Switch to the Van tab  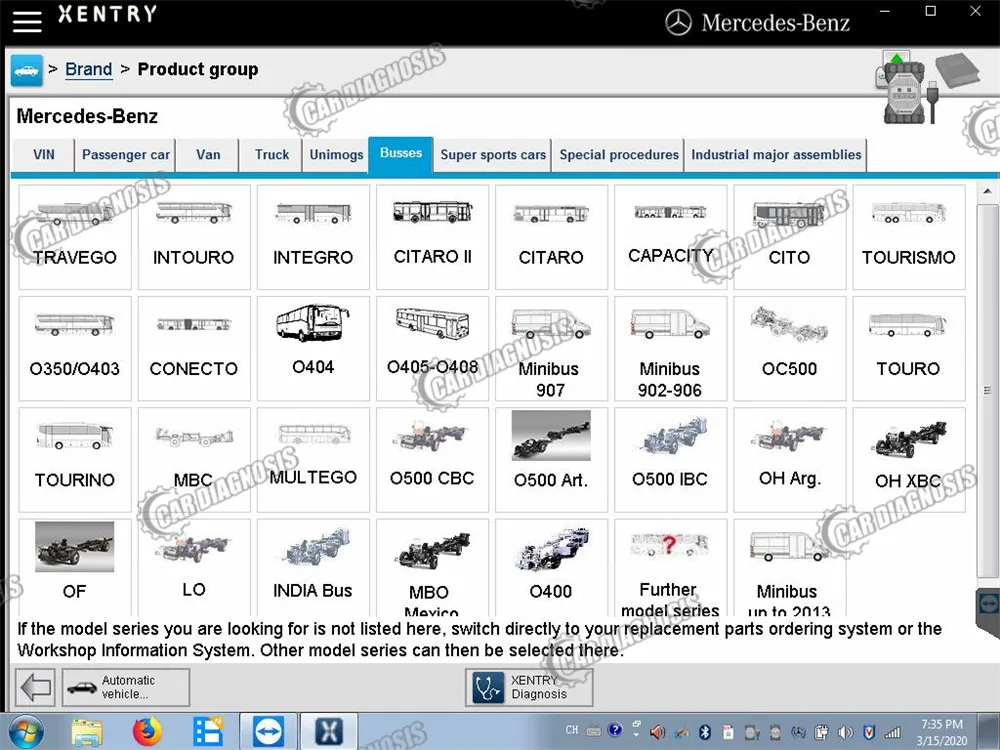(208, 155)
